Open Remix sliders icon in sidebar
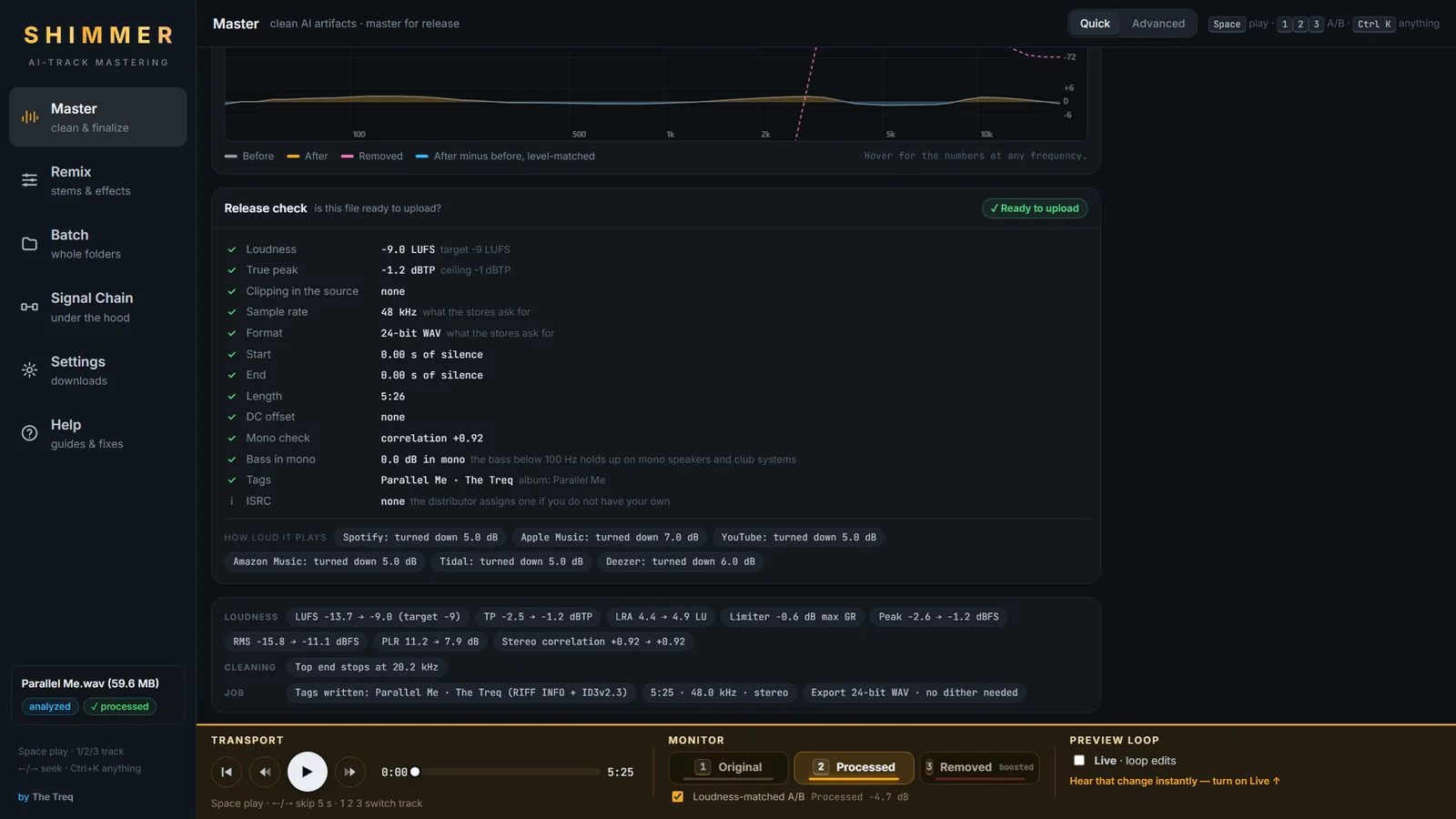Viewport: 1456px width, 819px height. [30, 180]
